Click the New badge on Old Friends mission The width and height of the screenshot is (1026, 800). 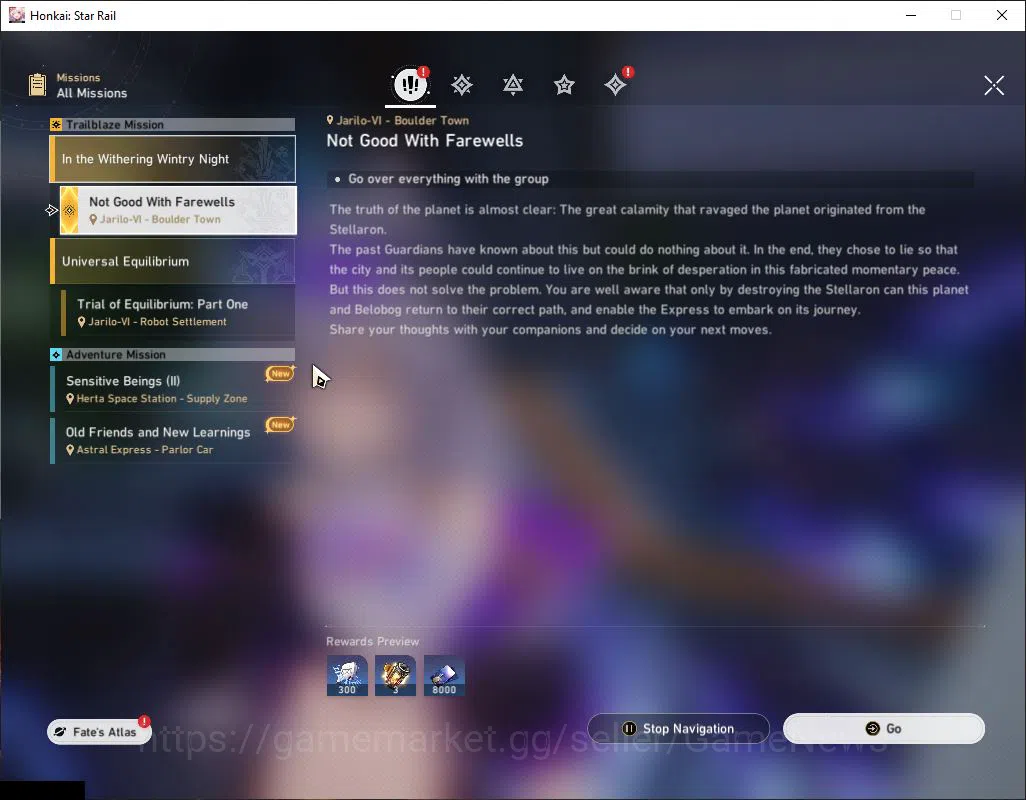pyautogui.click(x=280, y=425)
